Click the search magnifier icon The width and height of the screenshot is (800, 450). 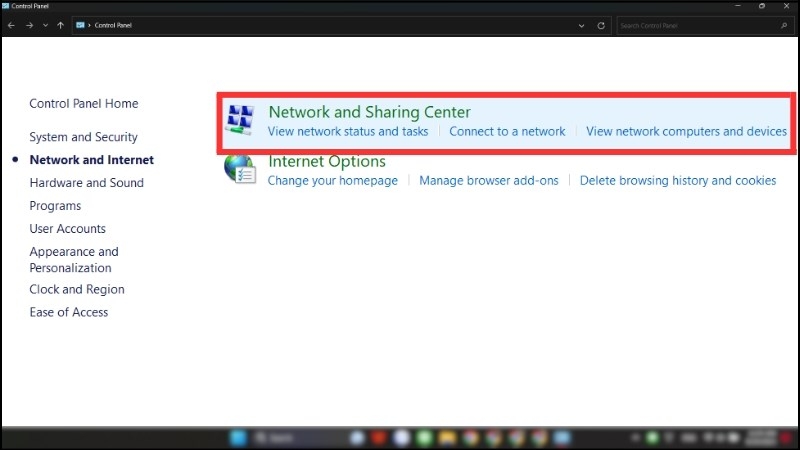781,25
